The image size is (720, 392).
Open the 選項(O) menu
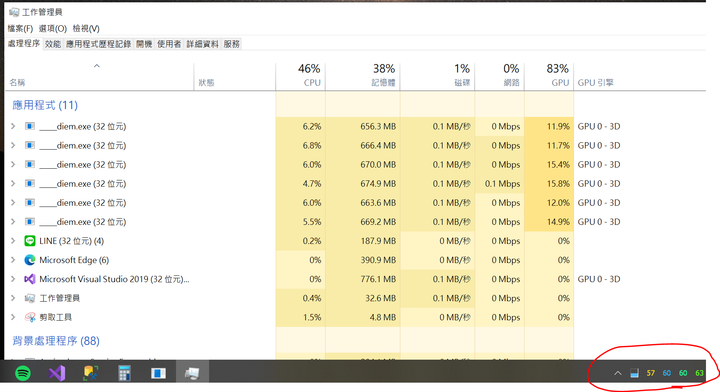(53, 28)
